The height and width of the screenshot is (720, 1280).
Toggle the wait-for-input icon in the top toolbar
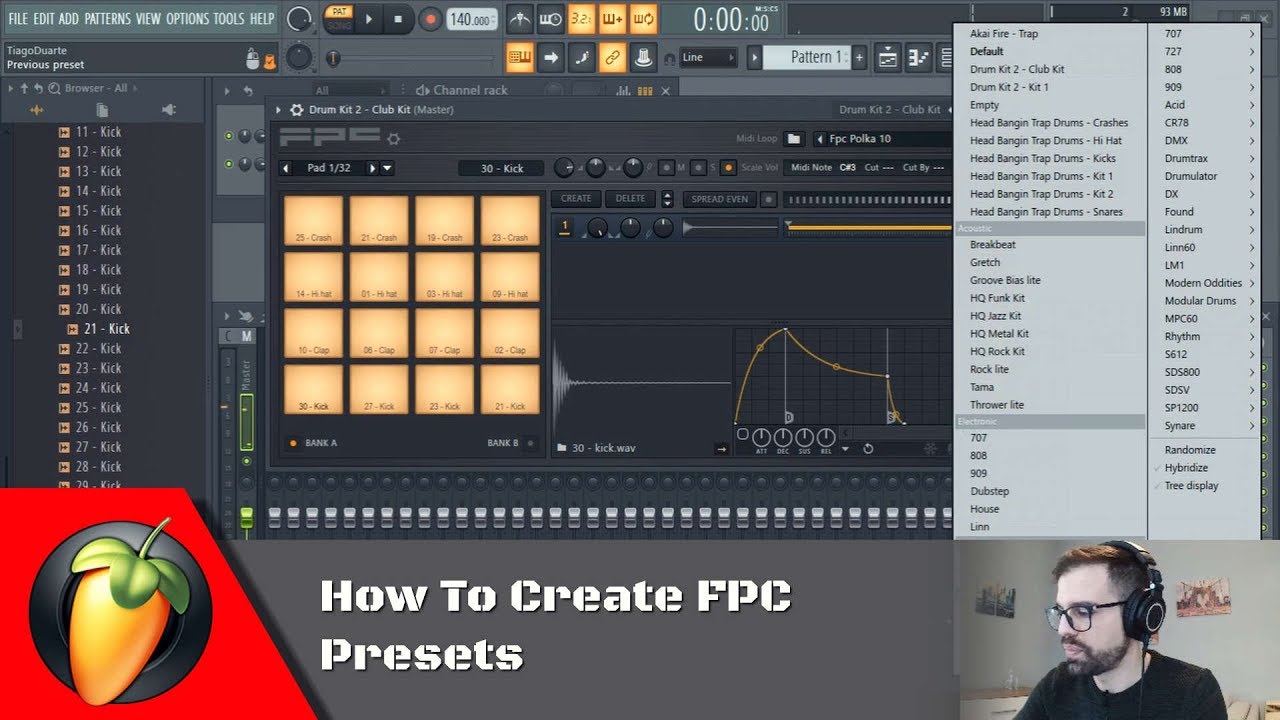(550, 19)
